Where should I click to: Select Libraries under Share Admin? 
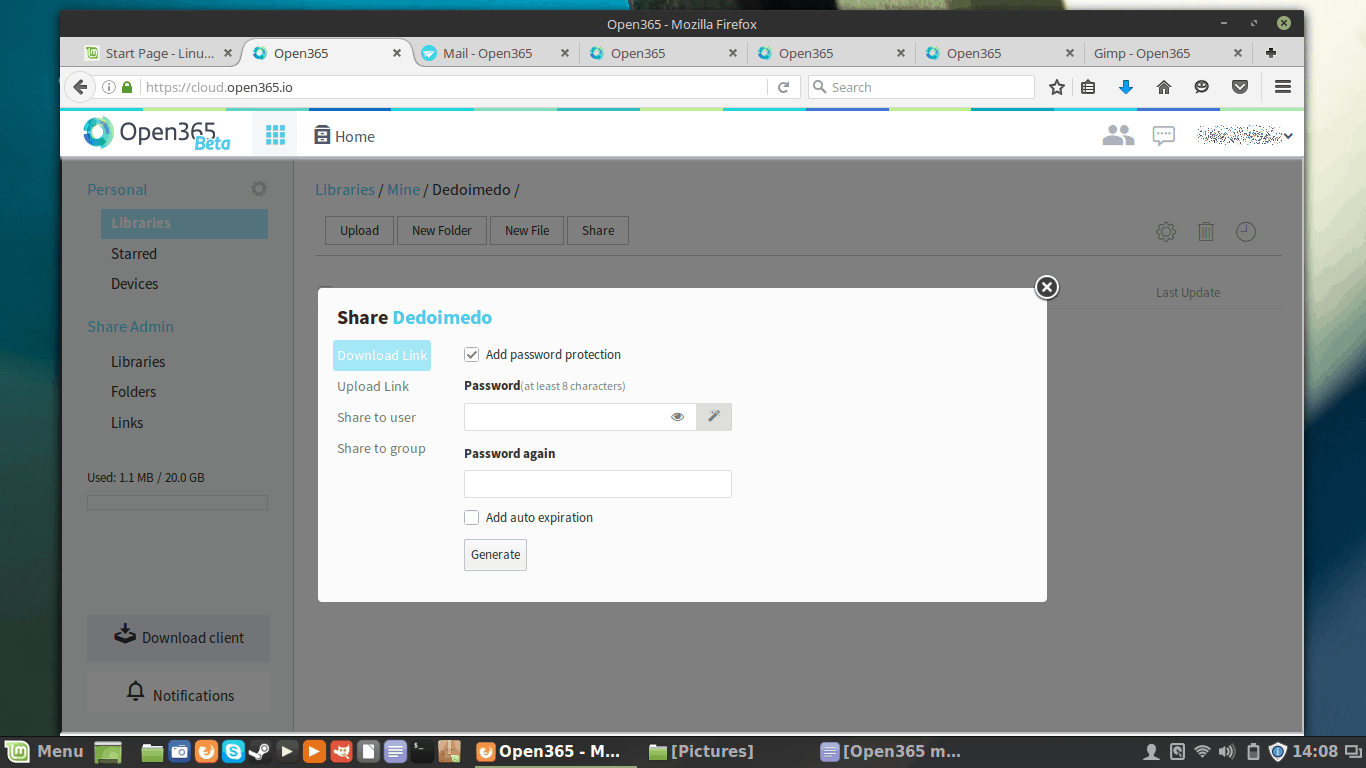click(x=138, y=362)
